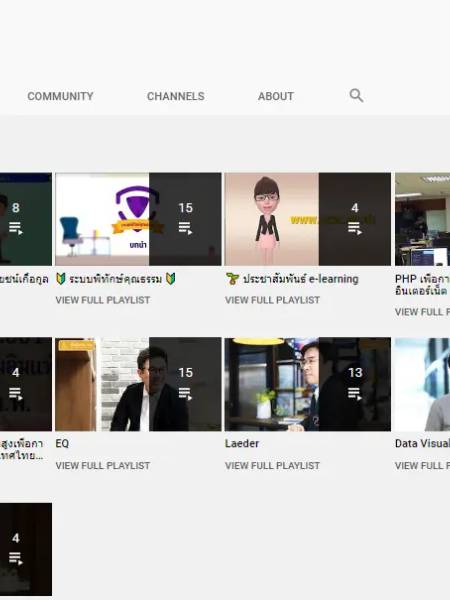Click playlist icon on ประชาสัมพันธ์ e-learning thumbnail
450x600 pixels.
point(355,228)
